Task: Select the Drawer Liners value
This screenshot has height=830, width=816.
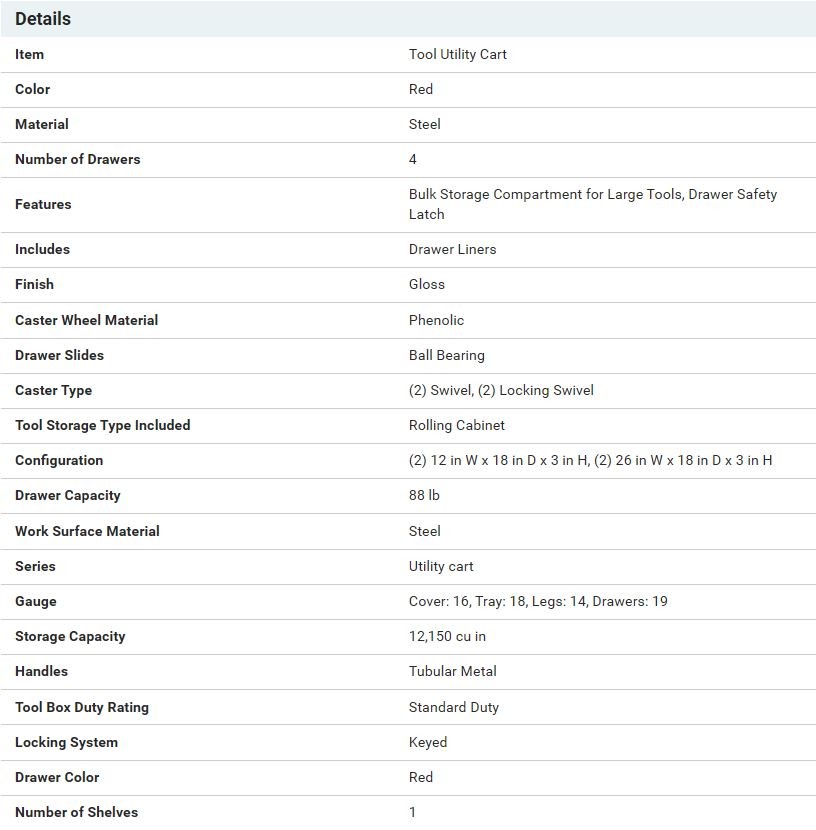Action: click(x=452, y=249)
